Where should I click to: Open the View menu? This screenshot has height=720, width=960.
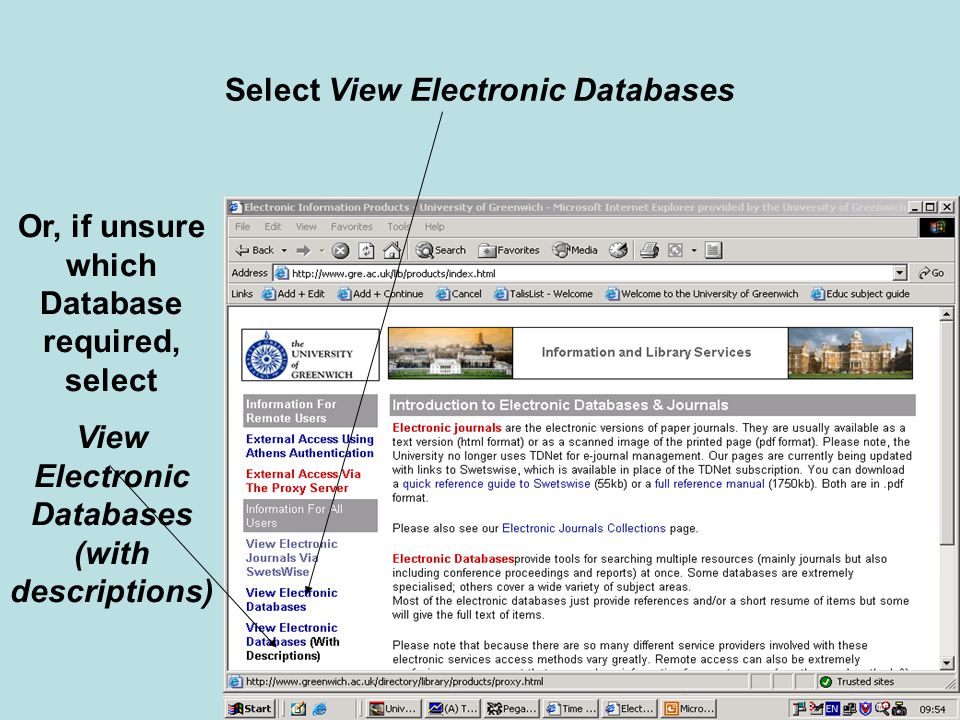pyautogui.click(x=306, y=227)
